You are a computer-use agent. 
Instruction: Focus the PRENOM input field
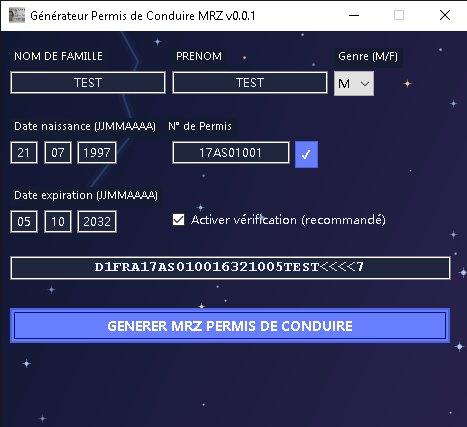pyautogui.click(x=250, y=83)
